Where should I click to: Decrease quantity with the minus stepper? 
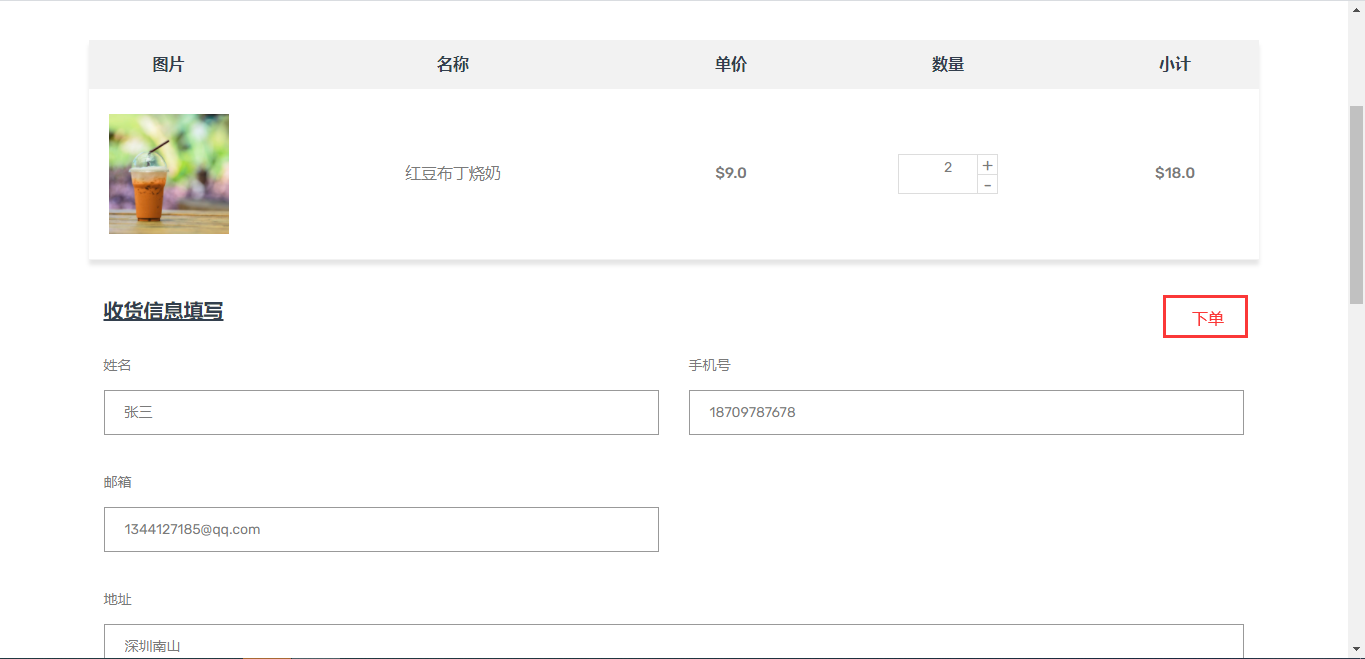click(x=987, y=185)
